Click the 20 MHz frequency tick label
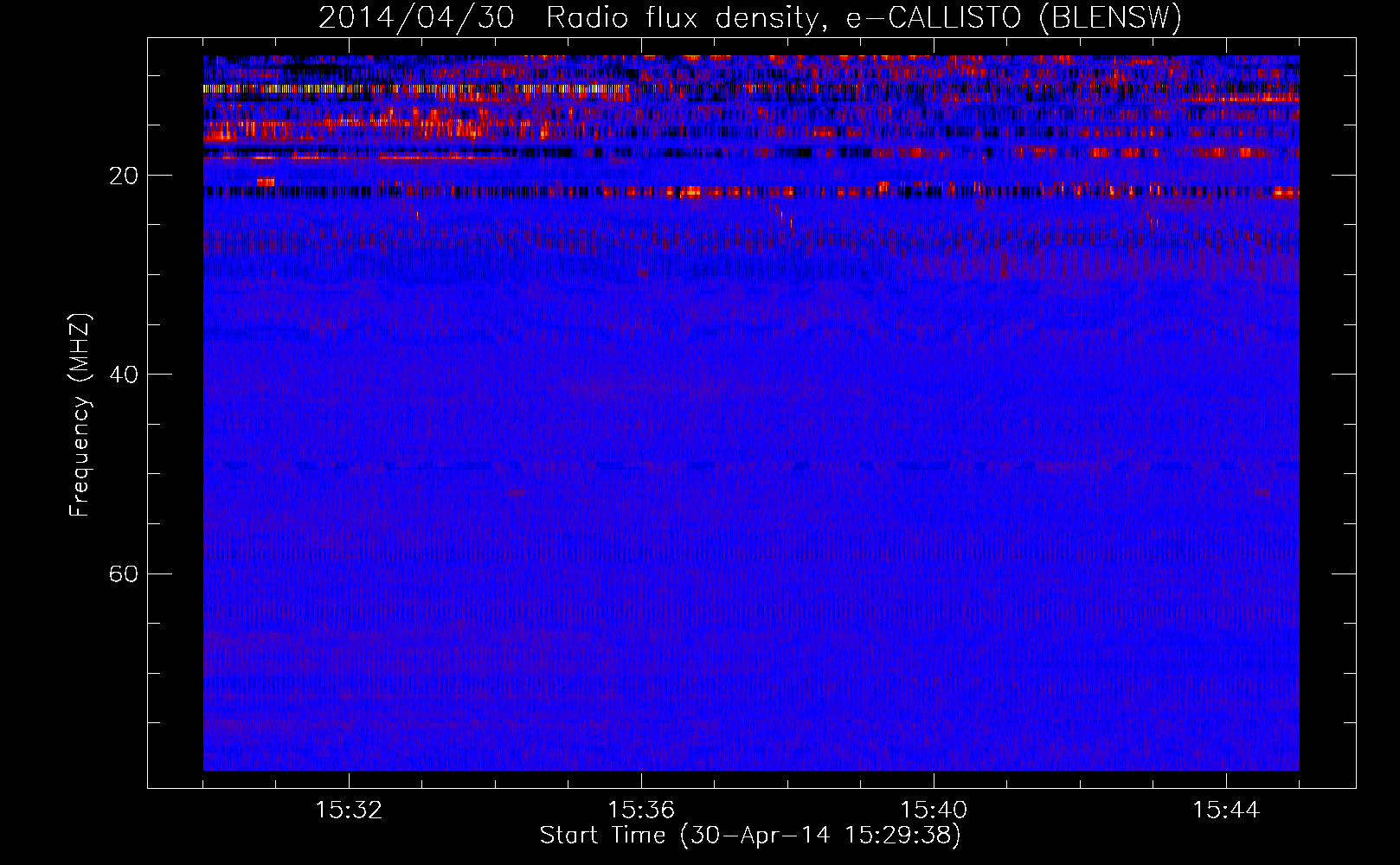1400x865 pixels. pos(124,176)
